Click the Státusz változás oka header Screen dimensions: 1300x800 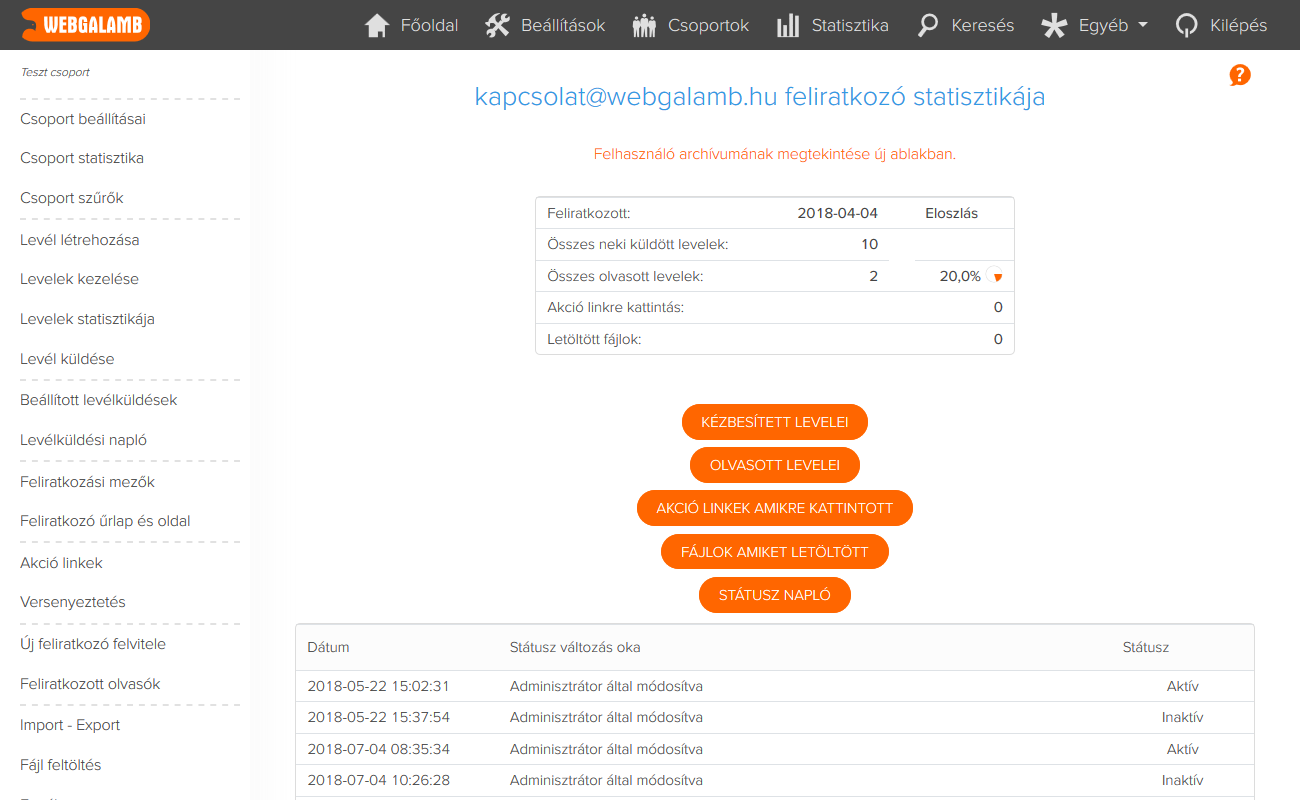575,647
